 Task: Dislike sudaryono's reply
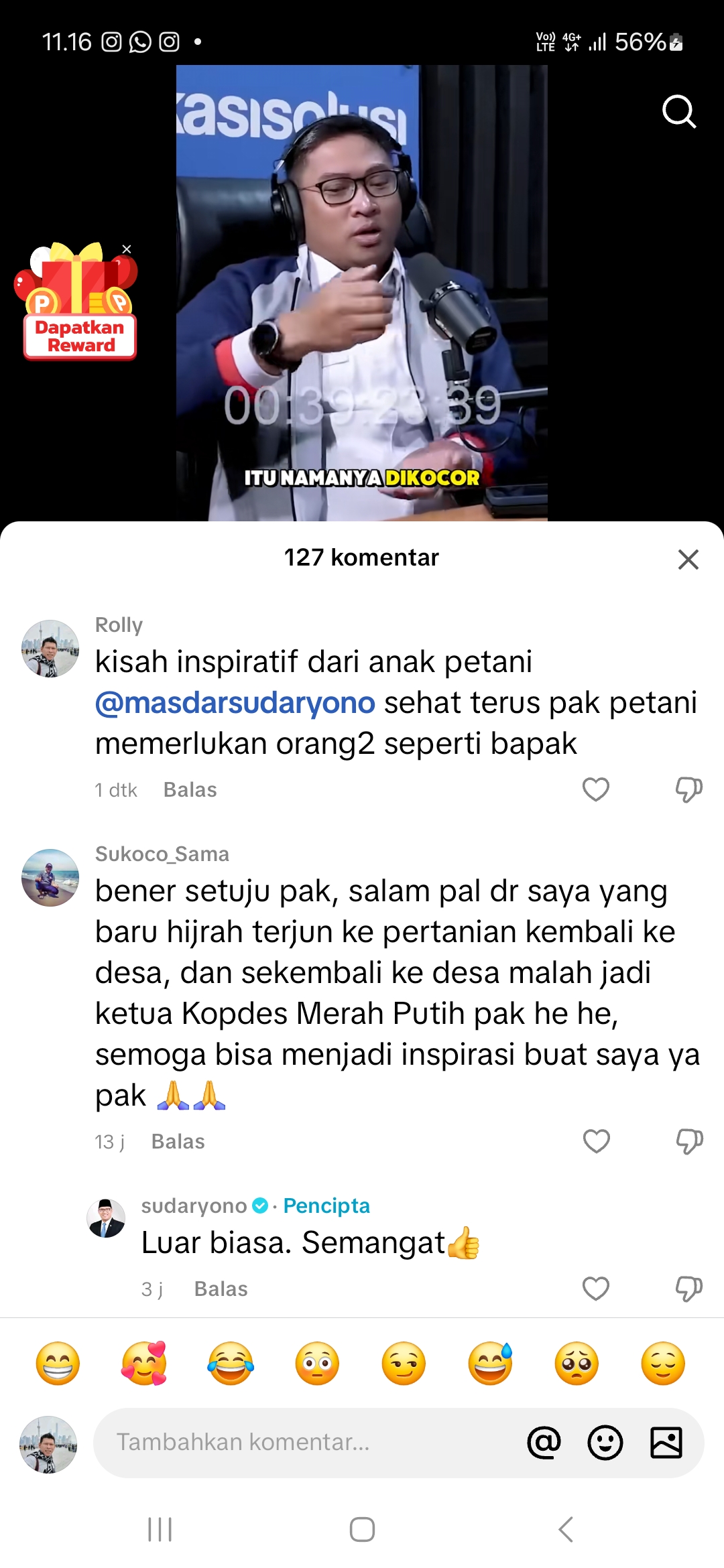pos(688,1288)
